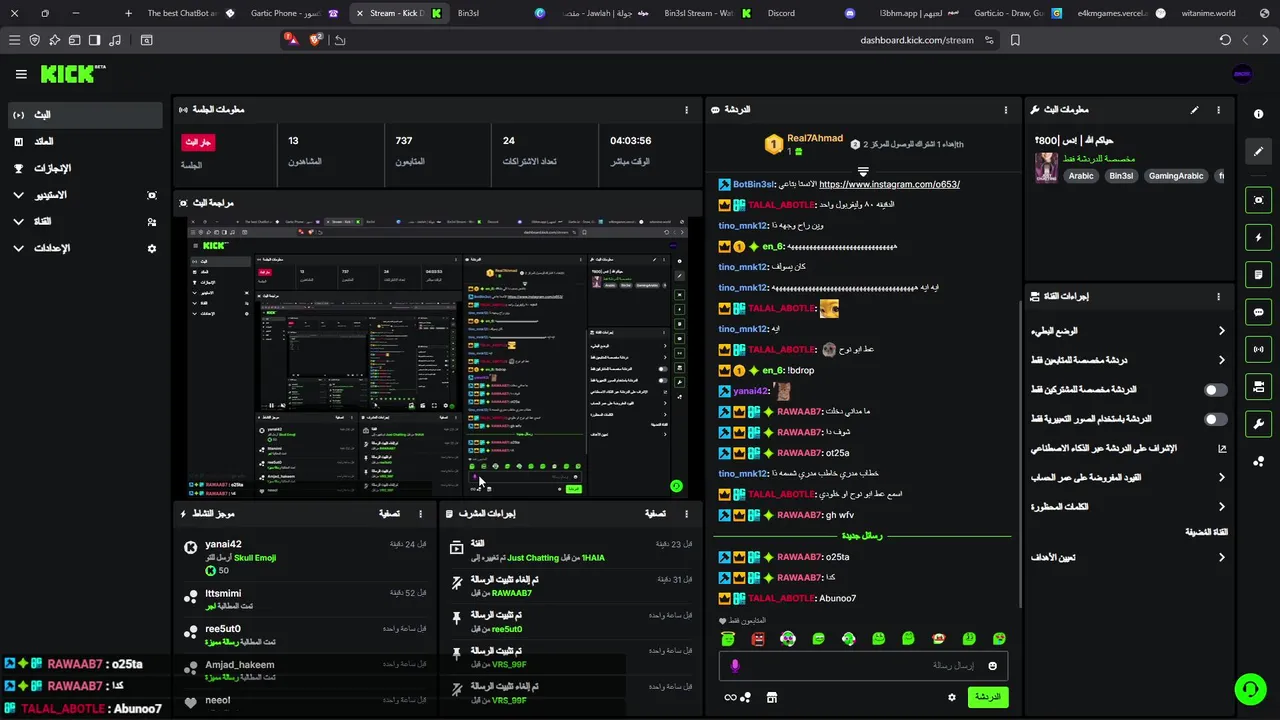Click the new messages arrow above chat
The width and height of the screenshot is (1280, 720).
[863, 172]
